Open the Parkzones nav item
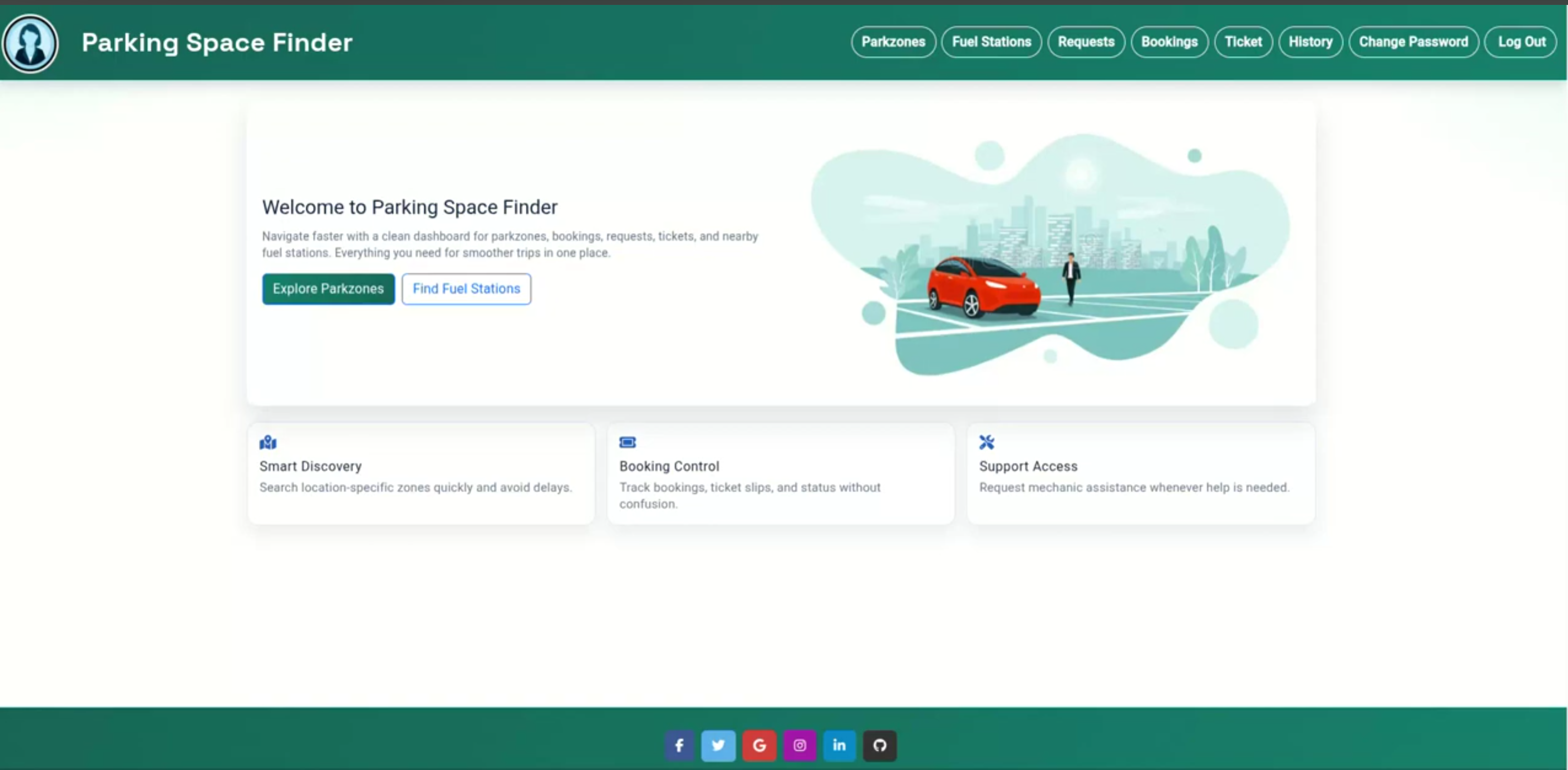The image size is (1568, 770). 893,42
